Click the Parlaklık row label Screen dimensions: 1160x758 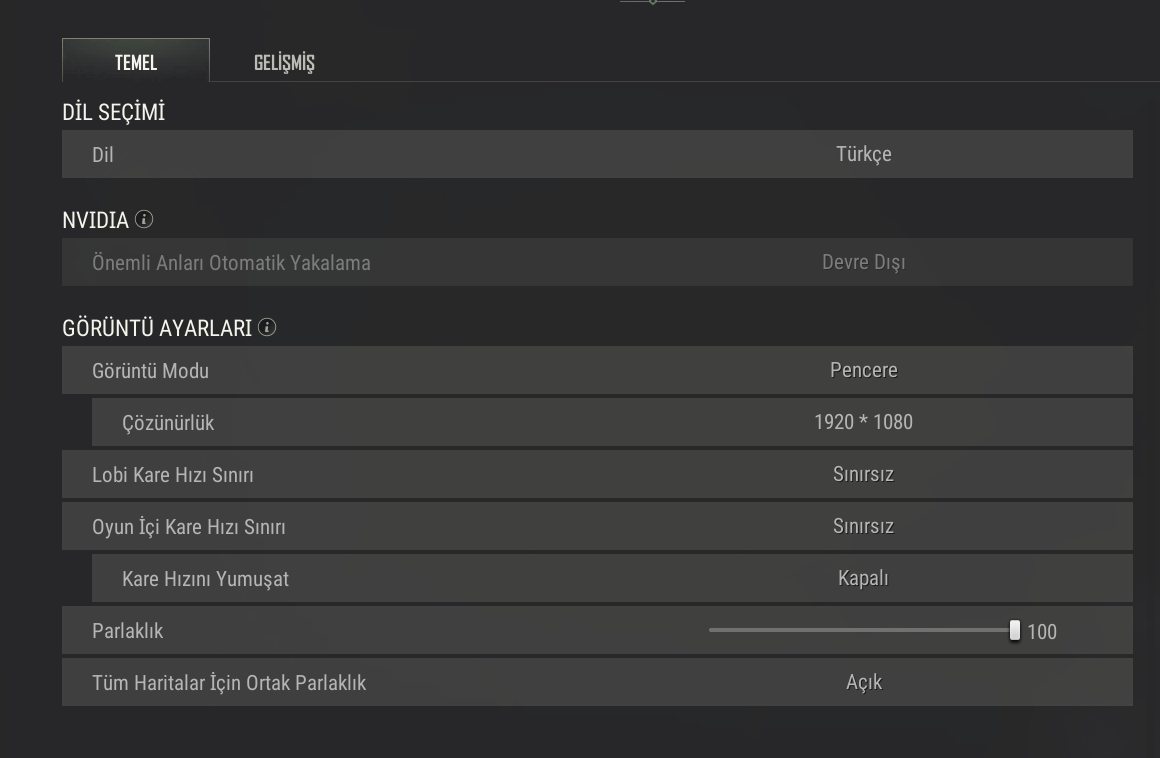127,631
